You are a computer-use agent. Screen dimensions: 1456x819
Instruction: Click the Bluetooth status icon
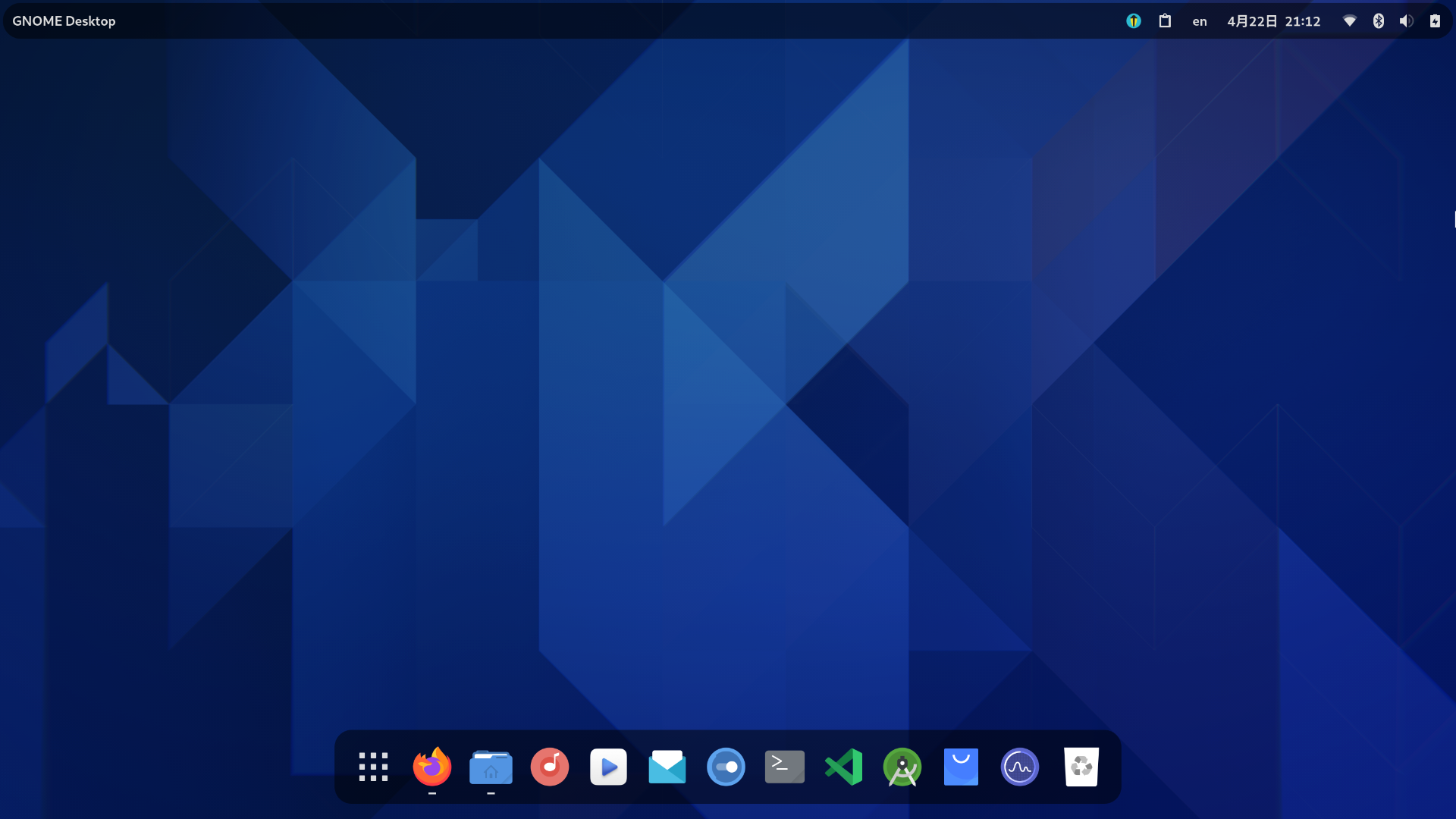coord(1379,20)
